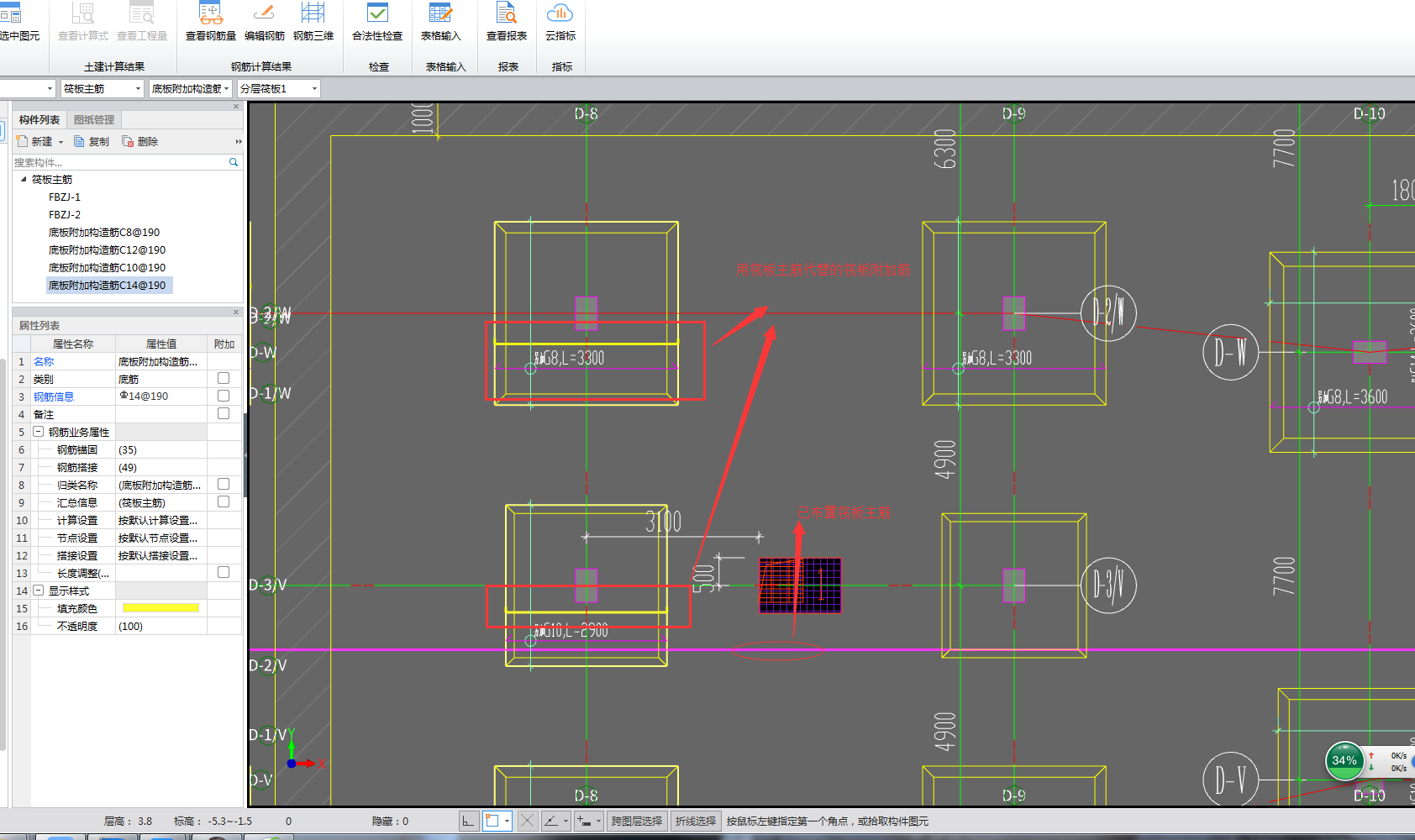Click the 新建 new component icon
1415x840 pixels.
(23, 141)
